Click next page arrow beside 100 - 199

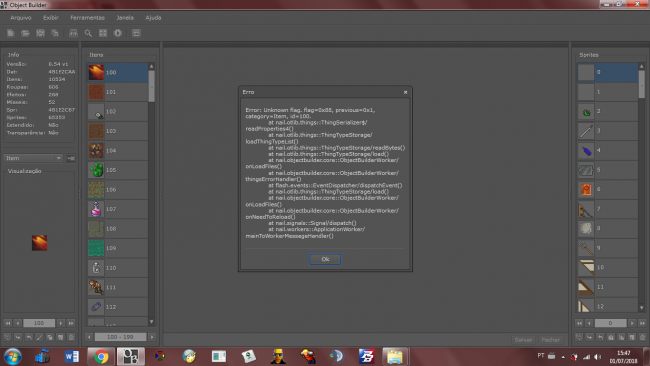152,337
